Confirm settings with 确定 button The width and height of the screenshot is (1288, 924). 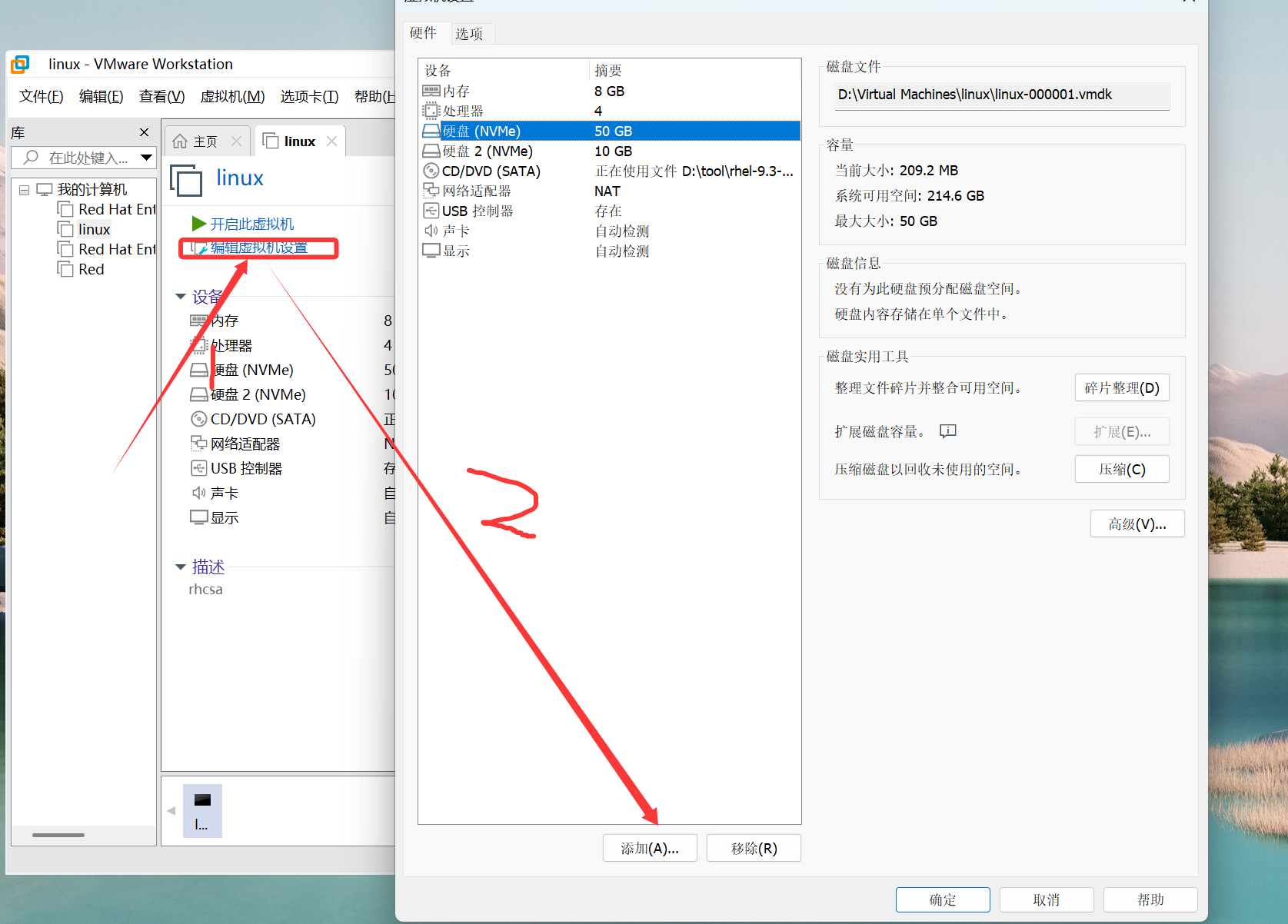click(943, 900)
